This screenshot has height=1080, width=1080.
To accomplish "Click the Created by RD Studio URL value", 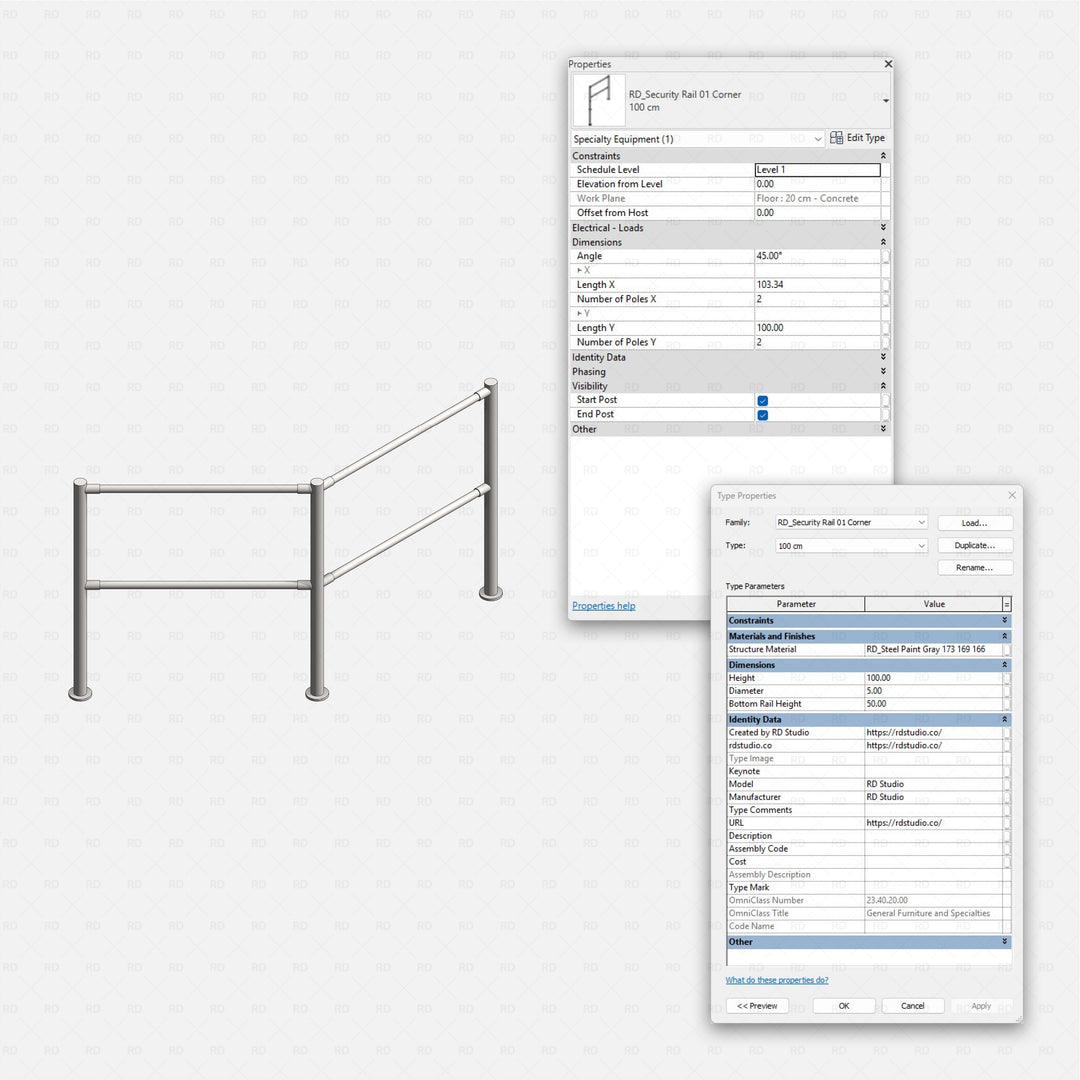I will pos(933,733).
